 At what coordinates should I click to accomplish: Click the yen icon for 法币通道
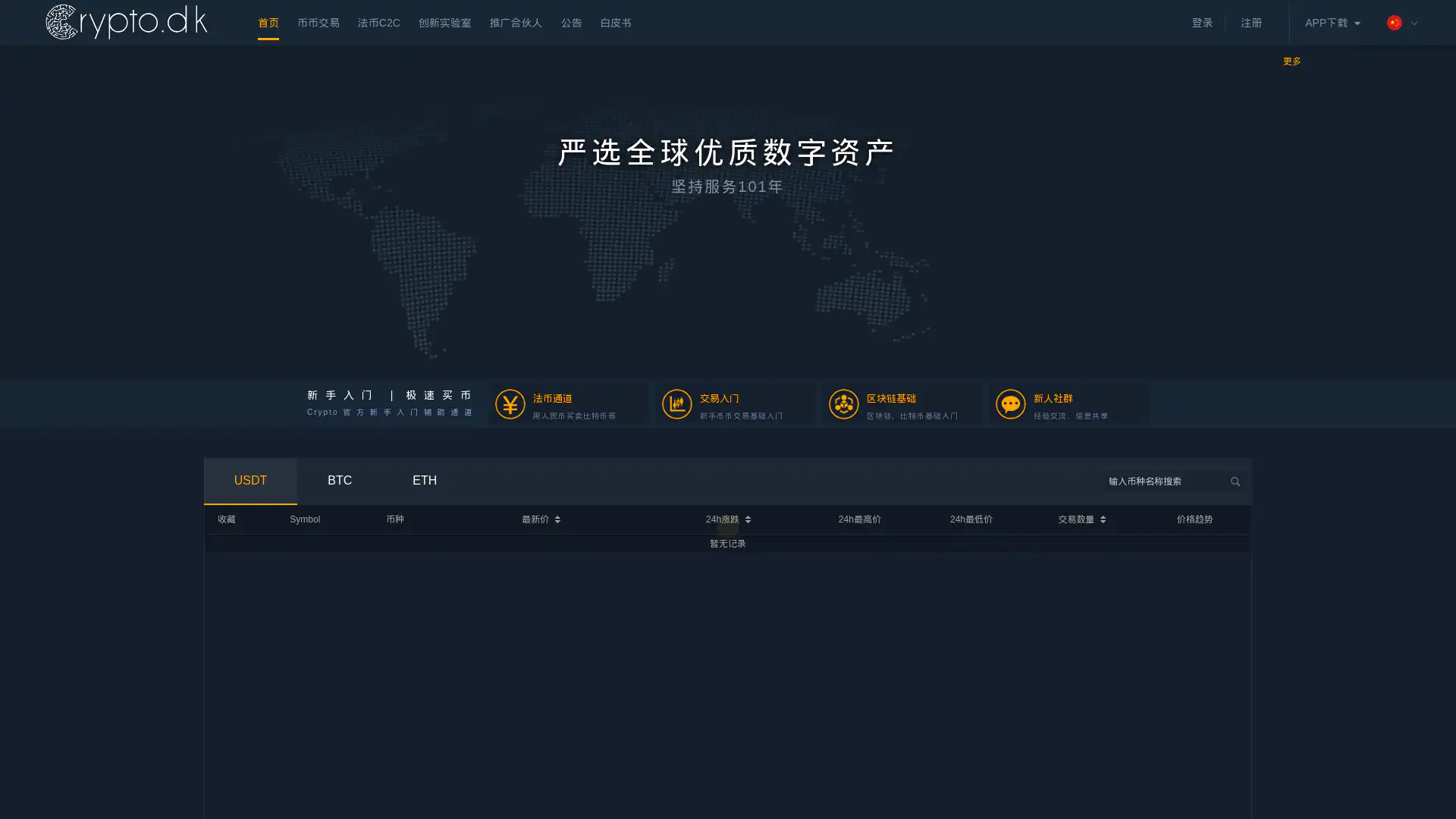(x=510, y=404)
